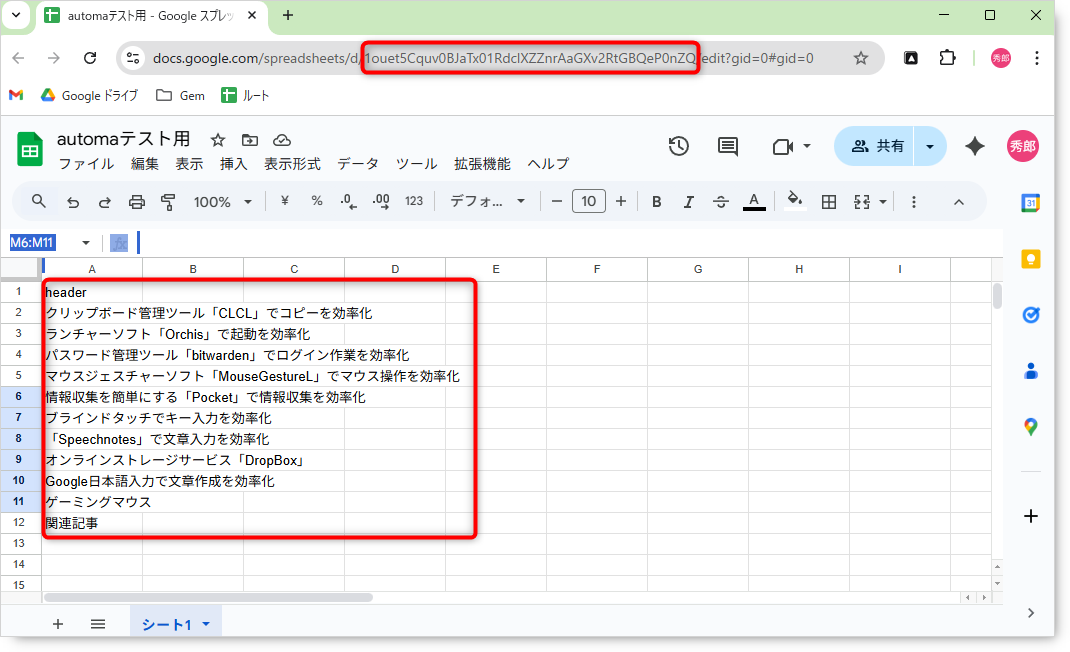Toggle bold formatting
This screenshot has width=1070, height=652.
pos(657,202)
